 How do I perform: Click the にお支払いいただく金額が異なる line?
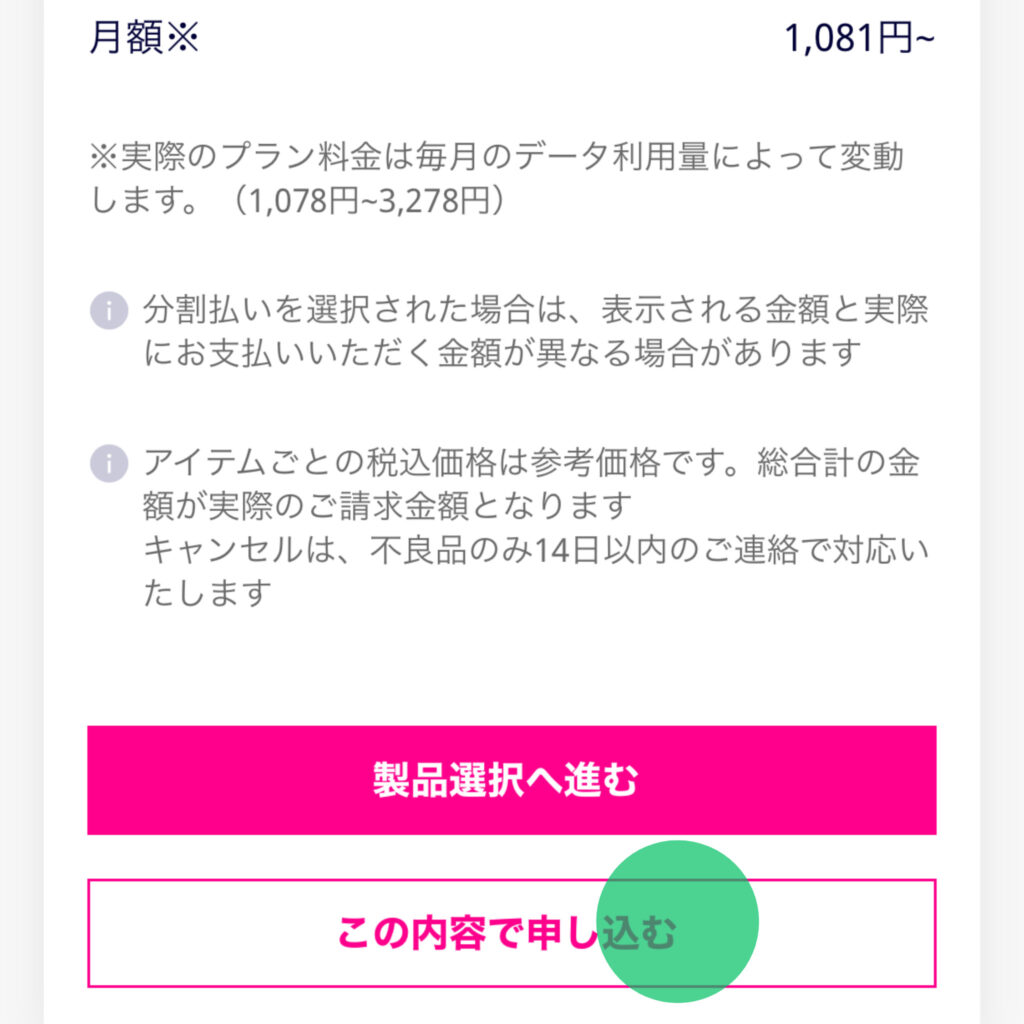503,353
